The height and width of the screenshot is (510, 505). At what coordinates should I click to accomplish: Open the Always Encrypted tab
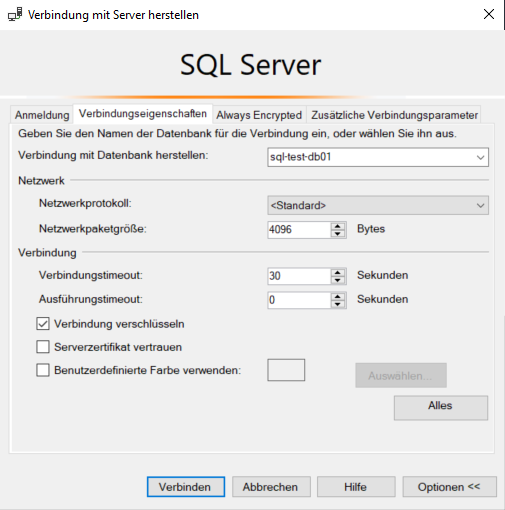coord(259,115)
